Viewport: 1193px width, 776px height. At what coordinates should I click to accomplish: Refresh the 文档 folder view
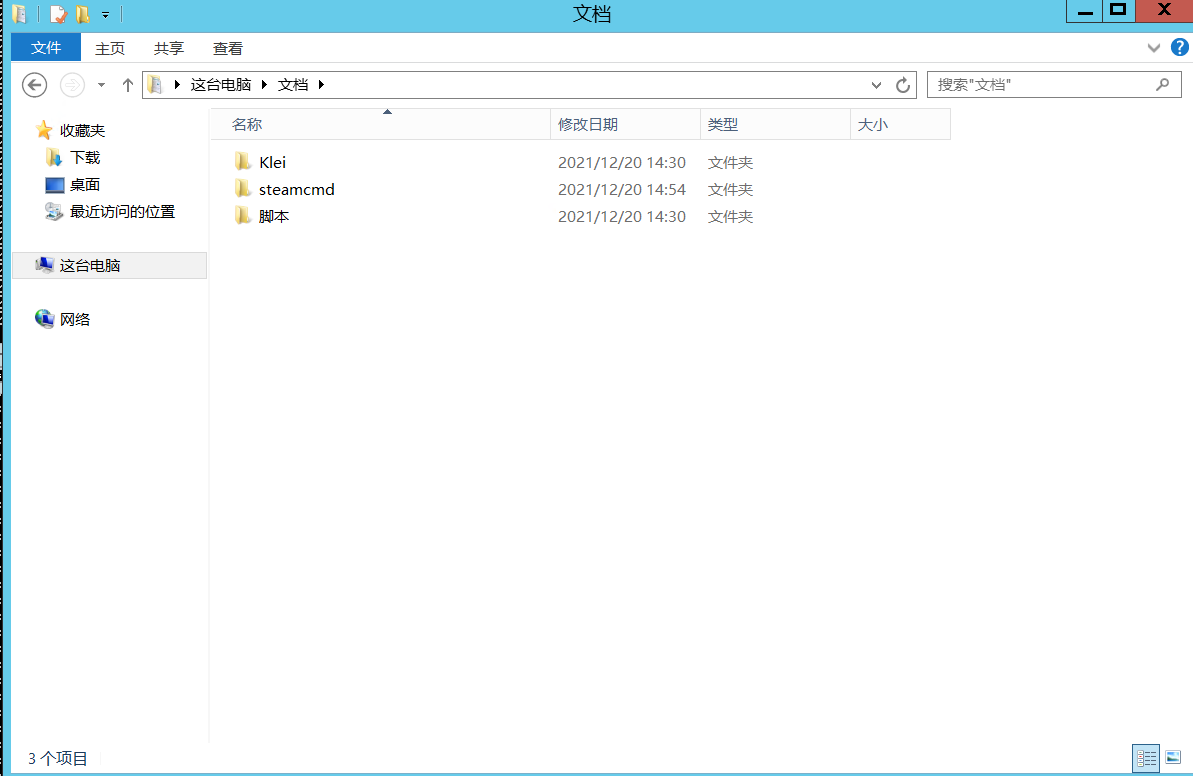(902, 85)
